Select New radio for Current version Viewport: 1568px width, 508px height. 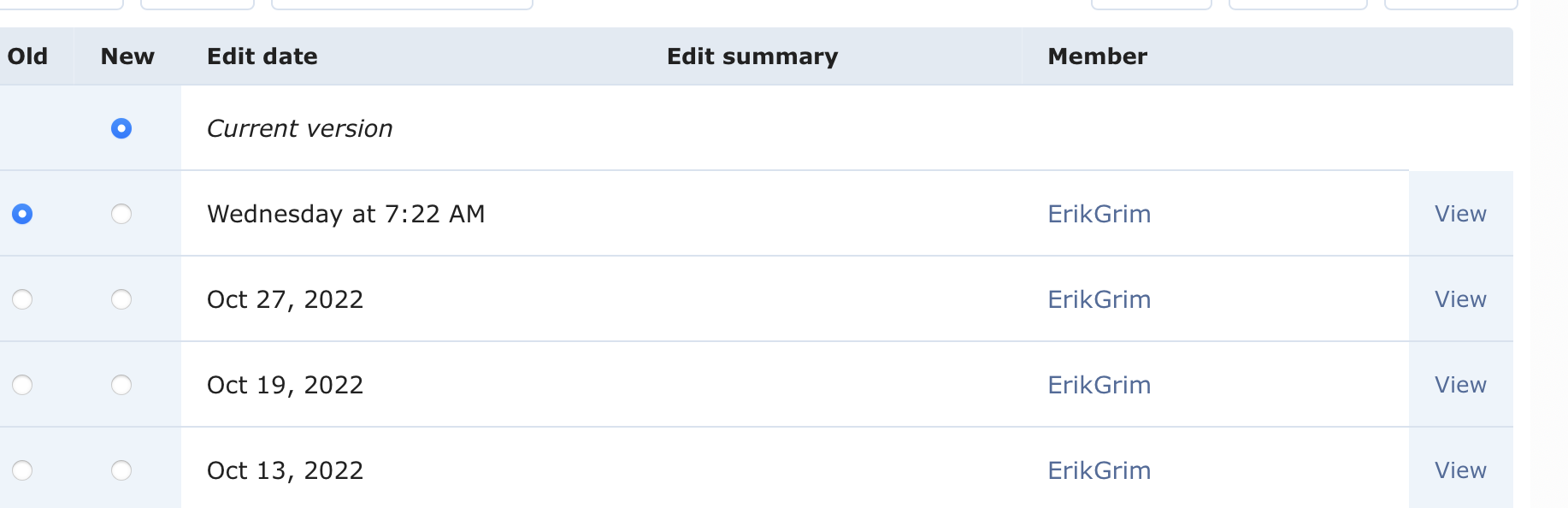121,128
